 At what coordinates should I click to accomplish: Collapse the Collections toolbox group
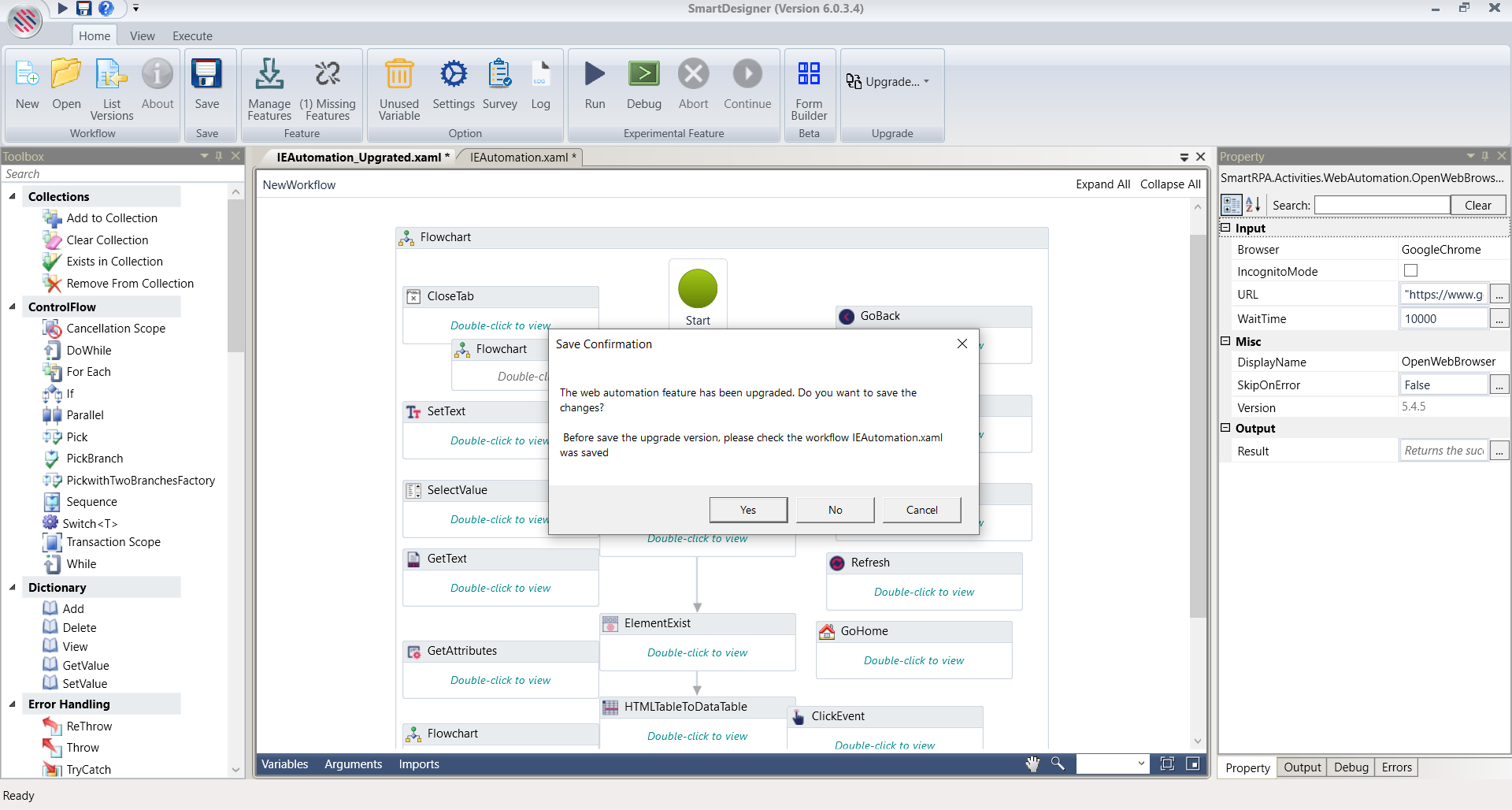(x=13, y=196)
